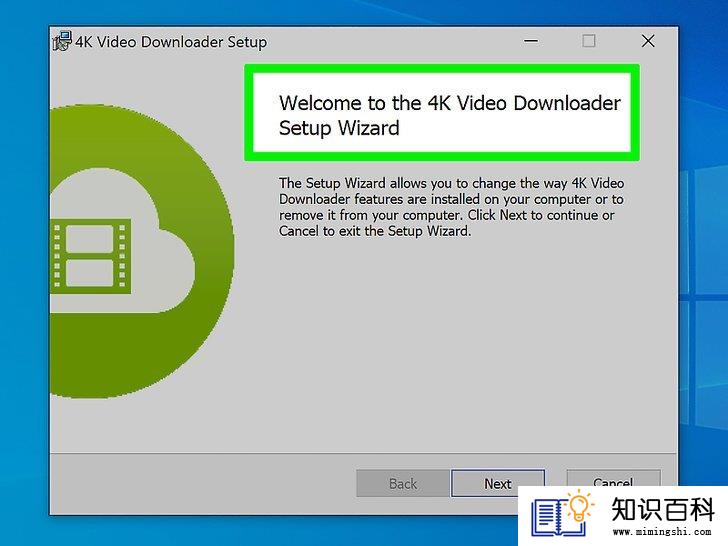This screenshot has width=728, height=546.
Task: Minimize the 4K Video Downloader Setup window
Action: coord(531,41)
